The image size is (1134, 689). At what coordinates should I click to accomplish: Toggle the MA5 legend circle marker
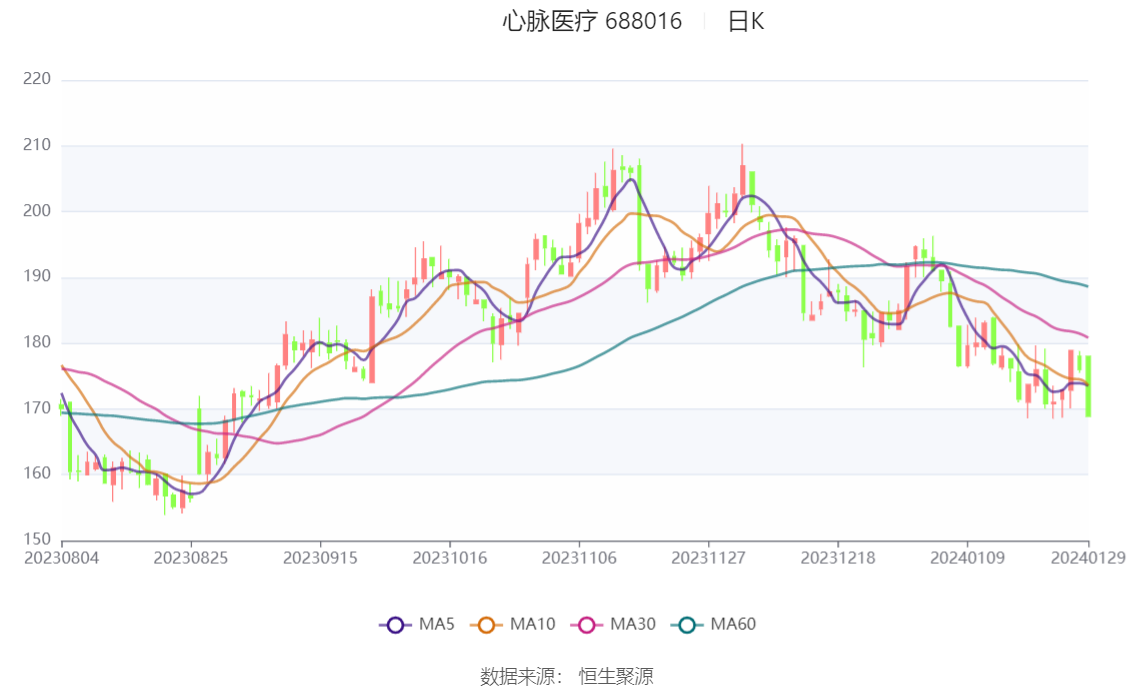pos(395,625)
